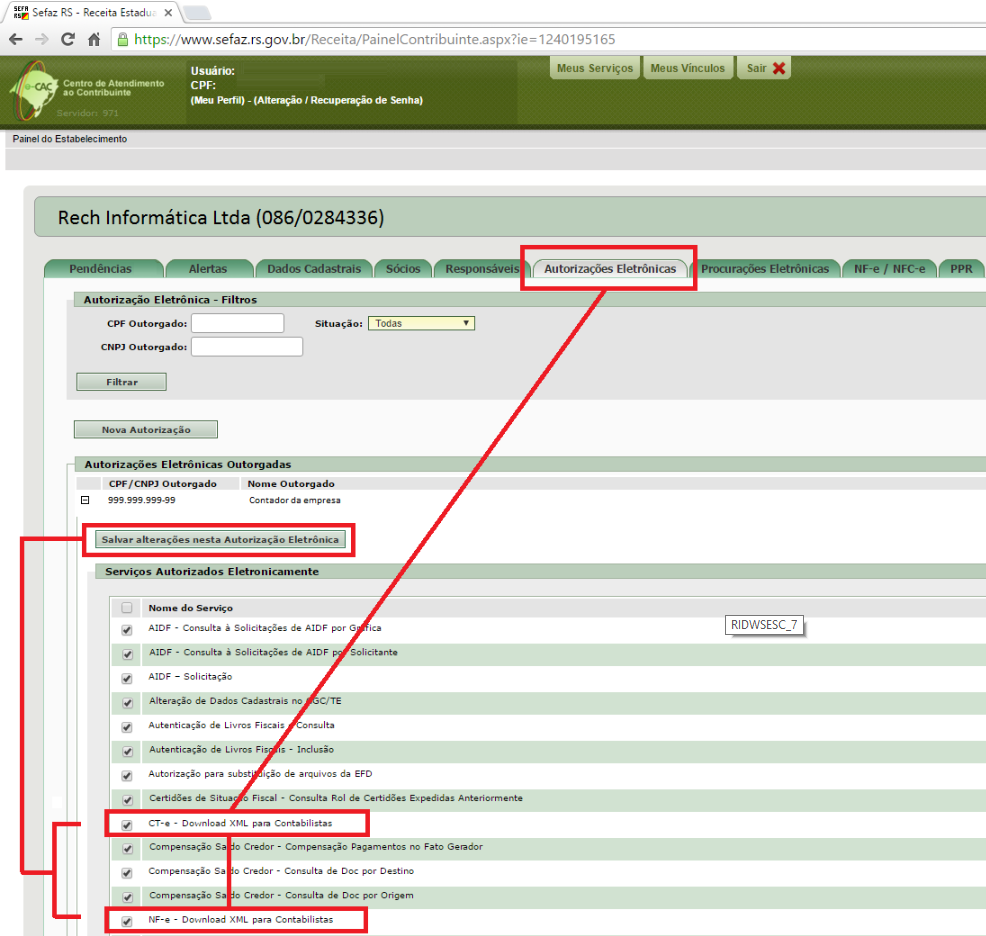Uncheck NF-e Download XML para Contabilistas
The width and height of the screenshot is (986, 936).
126,921
